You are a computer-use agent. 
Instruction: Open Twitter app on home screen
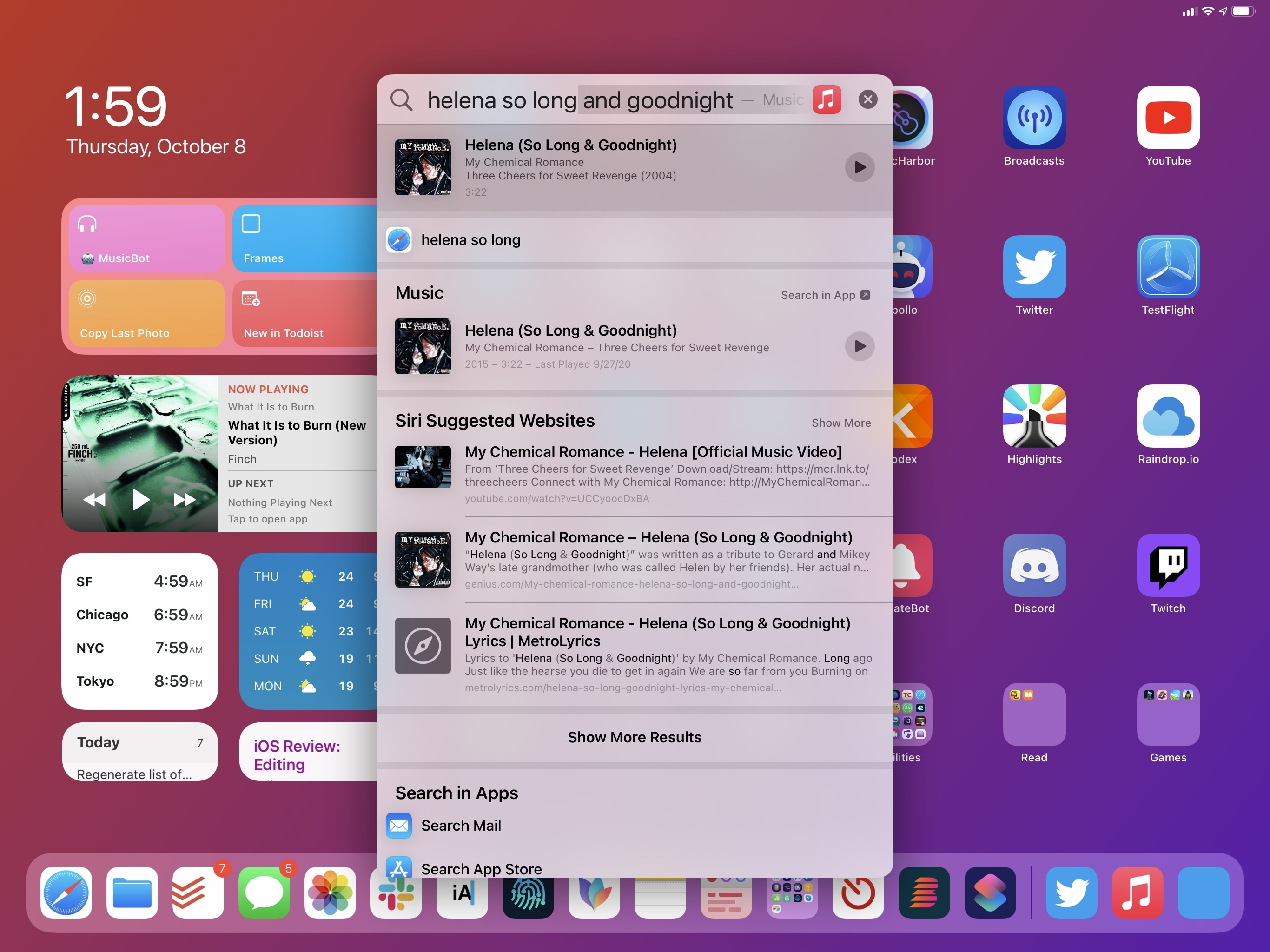click(x=1034, y=267)
